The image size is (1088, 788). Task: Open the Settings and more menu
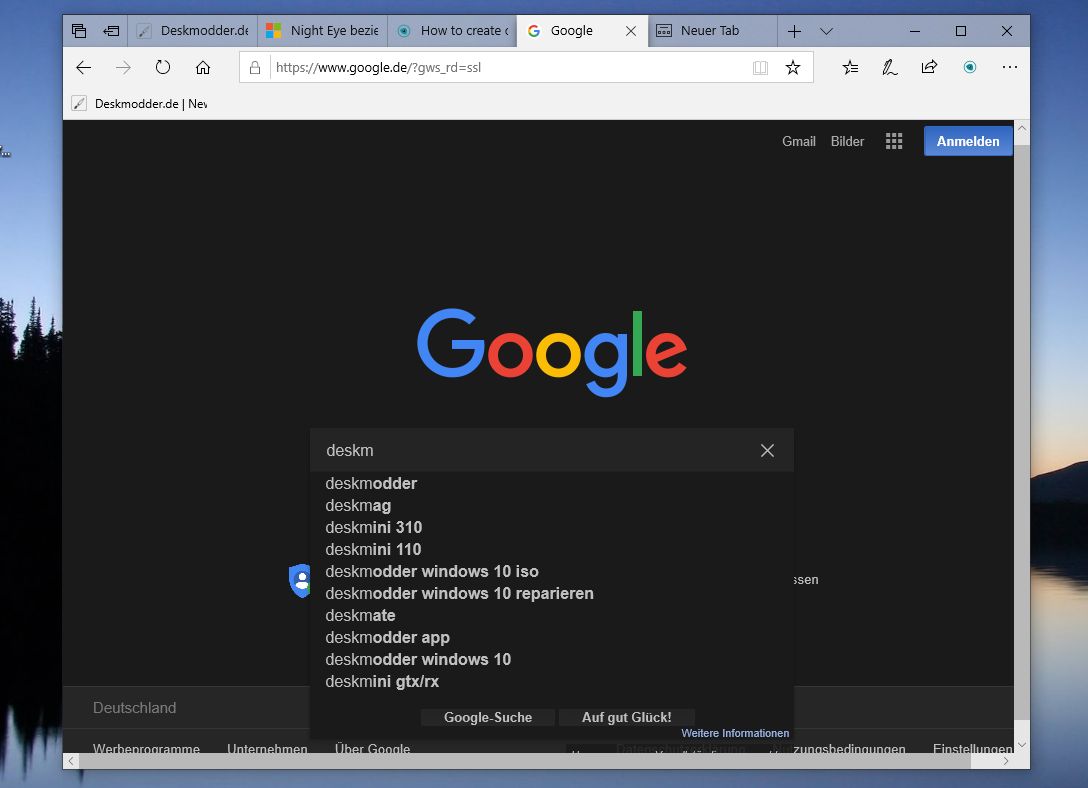1010,67
